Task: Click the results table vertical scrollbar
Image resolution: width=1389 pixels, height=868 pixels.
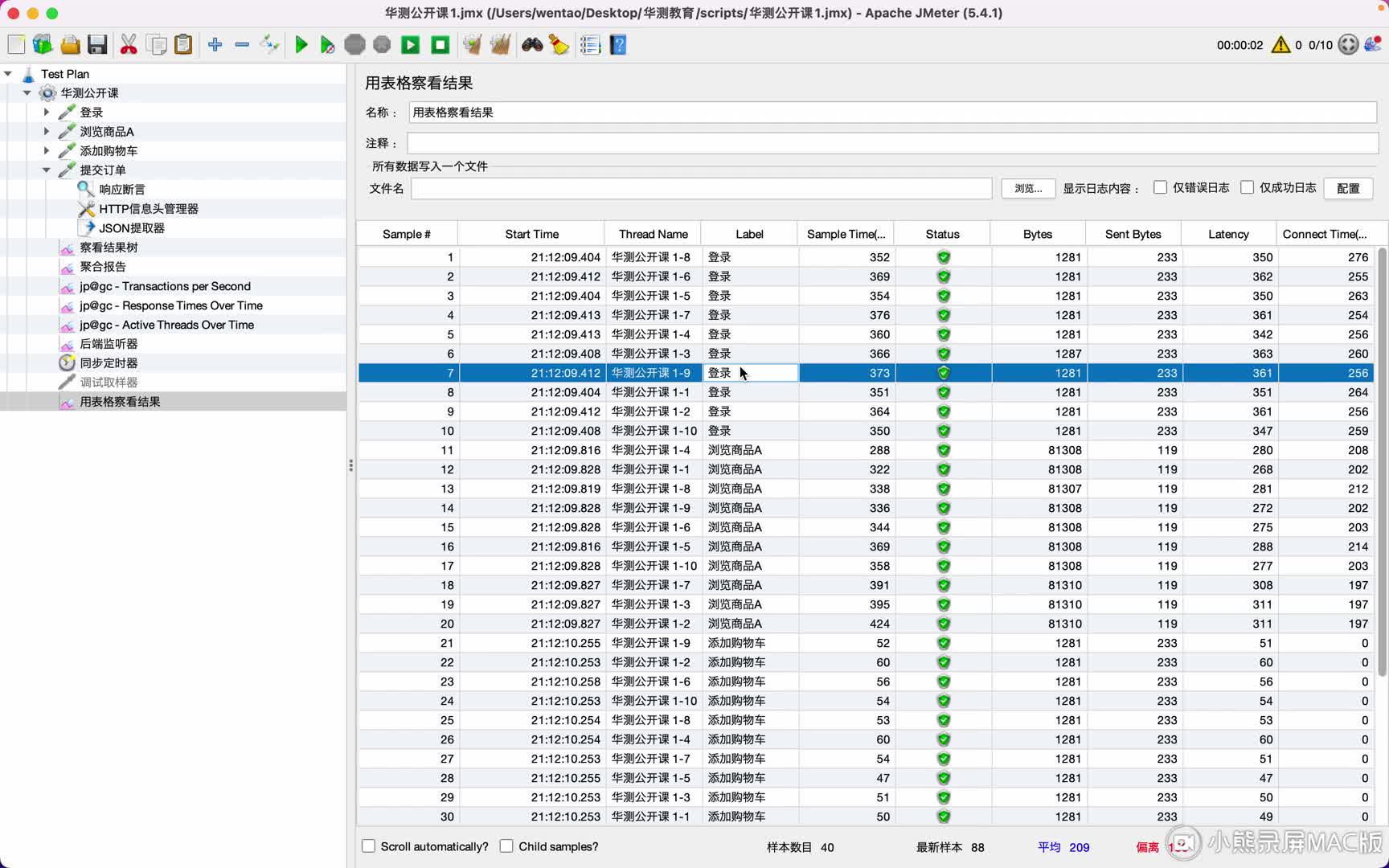Action: pyautogui.click(x=1382, y=462)
